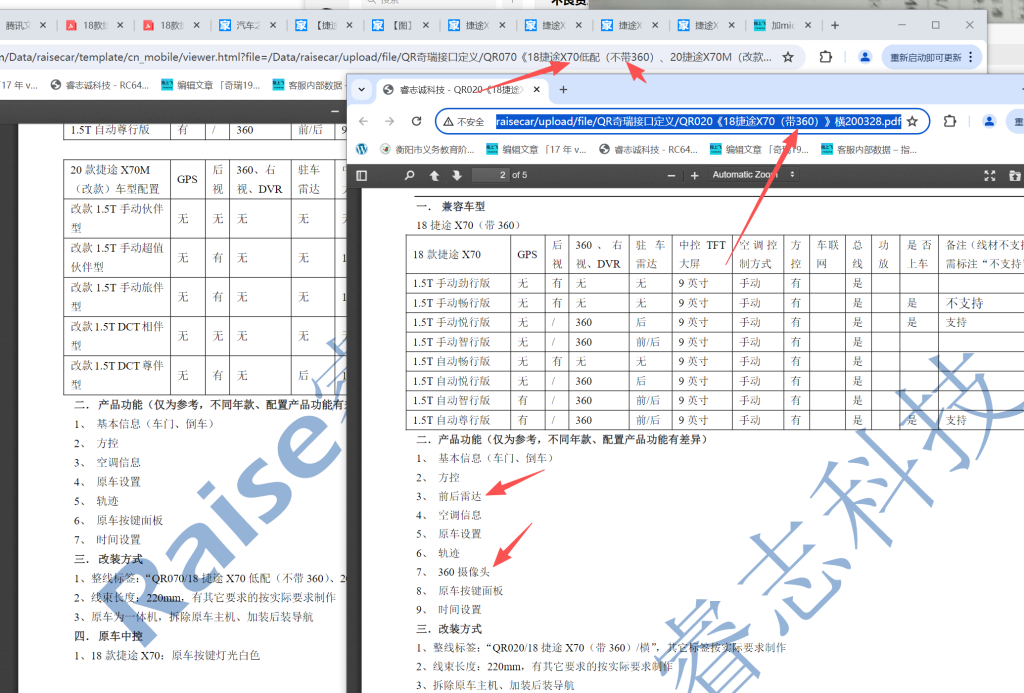
Task: Switch to the 【捷途 tab in back window
Action: pyautogui.click(x=317, y=25)
